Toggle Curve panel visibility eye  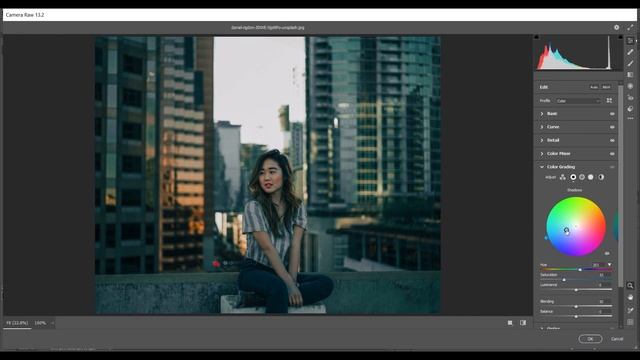point(612,127)
